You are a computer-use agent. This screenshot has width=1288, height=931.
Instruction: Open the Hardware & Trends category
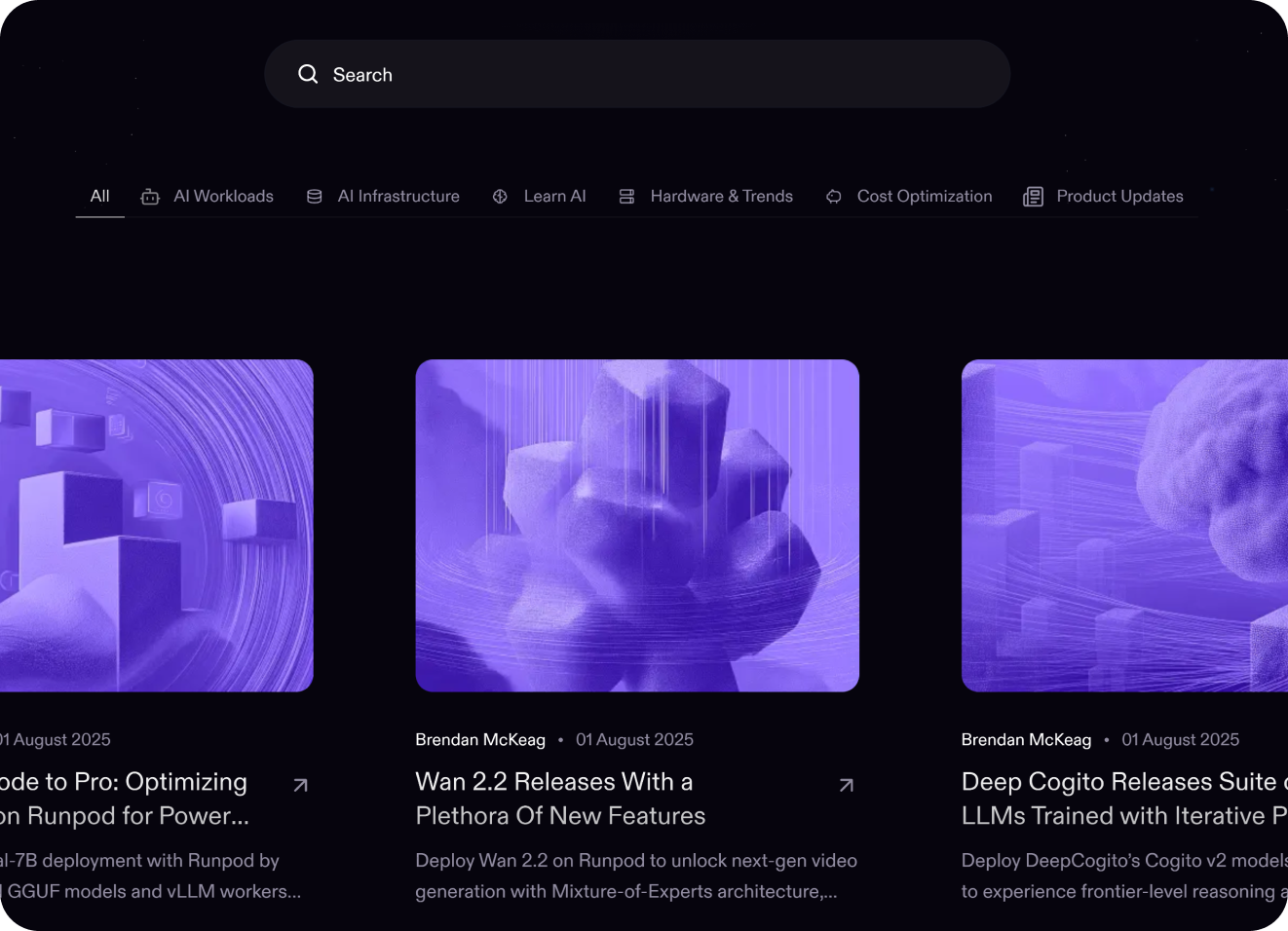coord(721,196)
